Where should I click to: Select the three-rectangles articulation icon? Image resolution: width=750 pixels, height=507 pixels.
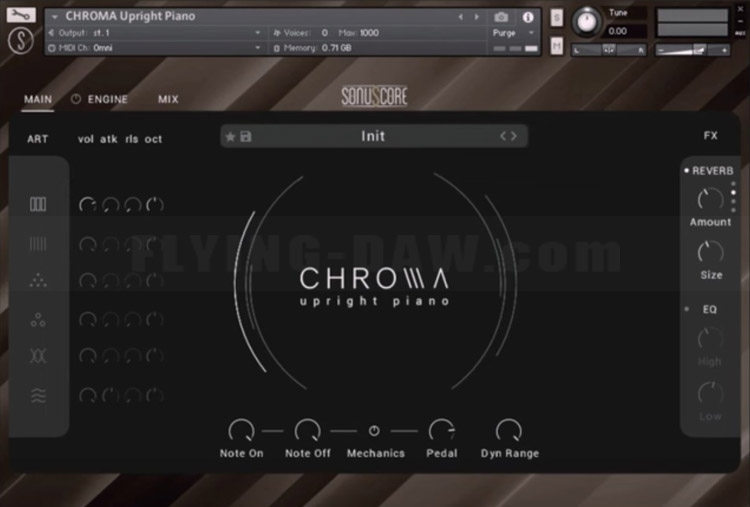(x=38, y=204)
